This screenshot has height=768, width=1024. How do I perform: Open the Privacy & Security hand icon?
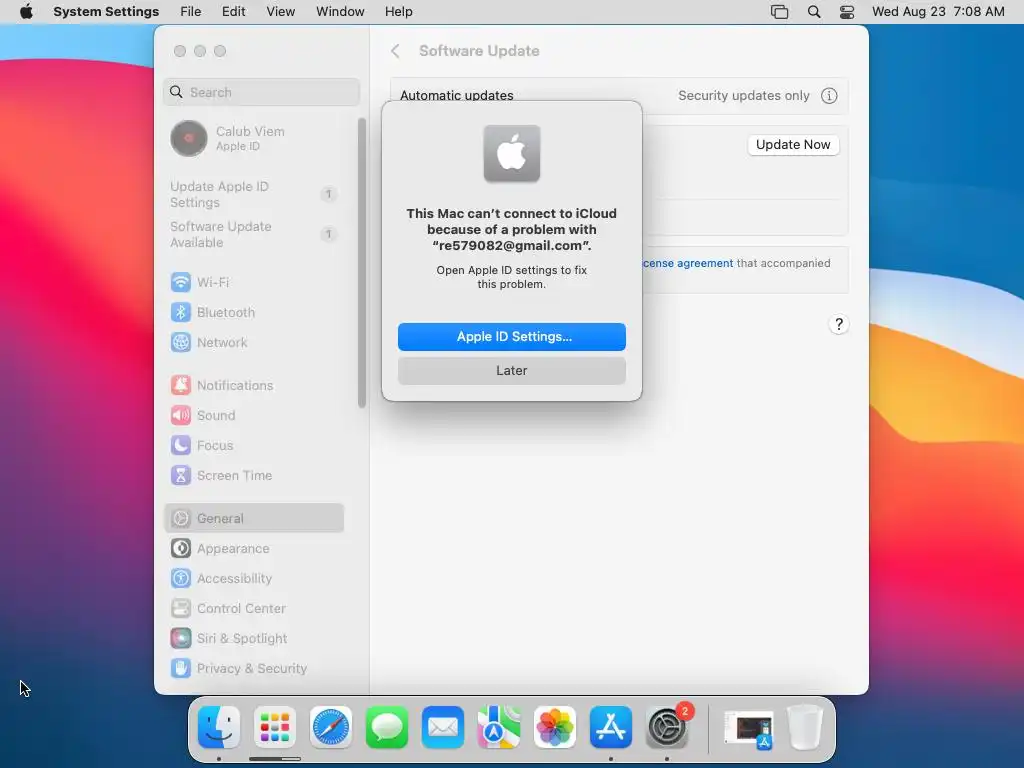[181, 669]
